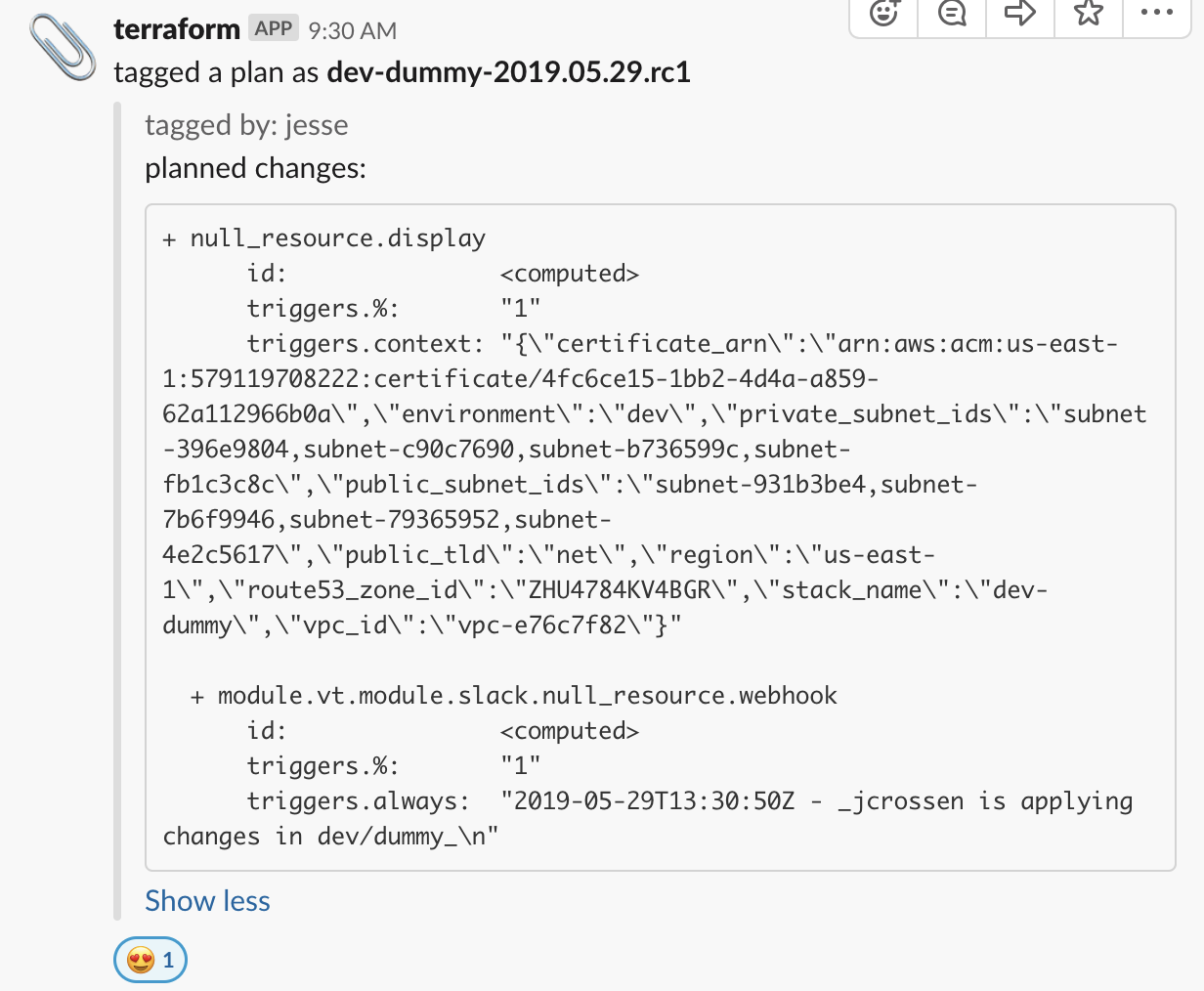Select the first <computed> id value
The width and height of the screenshot is (1204, 991).
(570, 274)
